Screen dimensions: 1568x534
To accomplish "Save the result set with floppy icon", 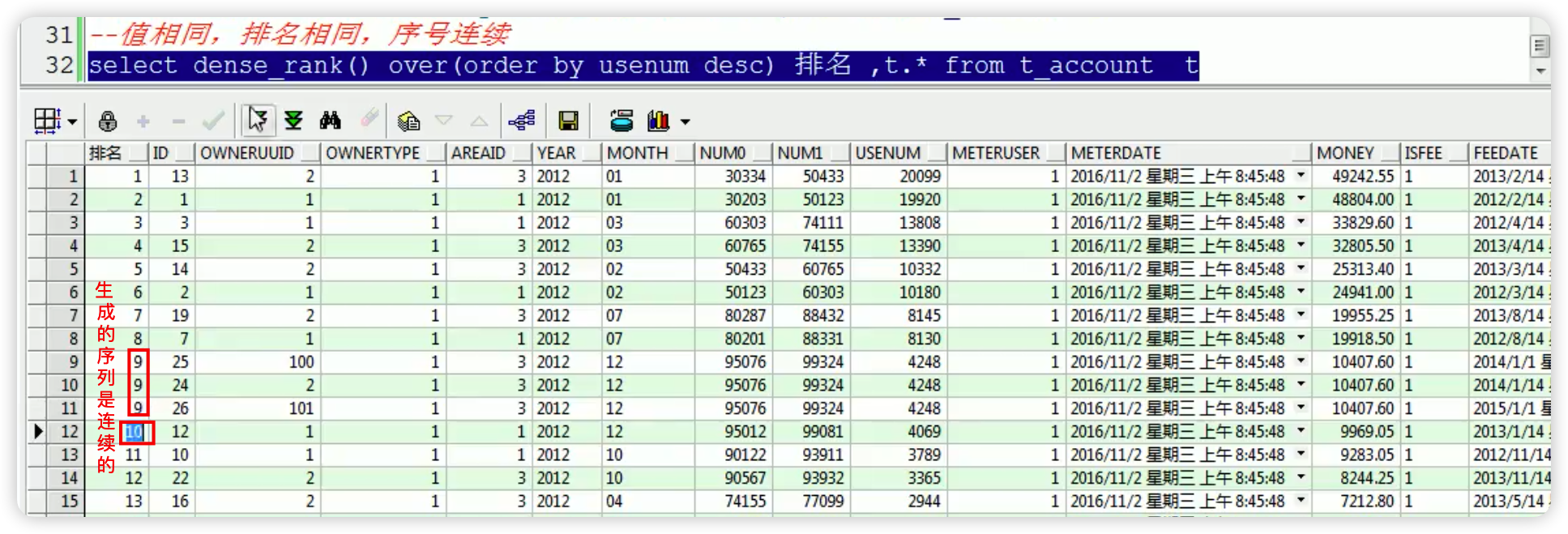I will [x=568, y=122].
